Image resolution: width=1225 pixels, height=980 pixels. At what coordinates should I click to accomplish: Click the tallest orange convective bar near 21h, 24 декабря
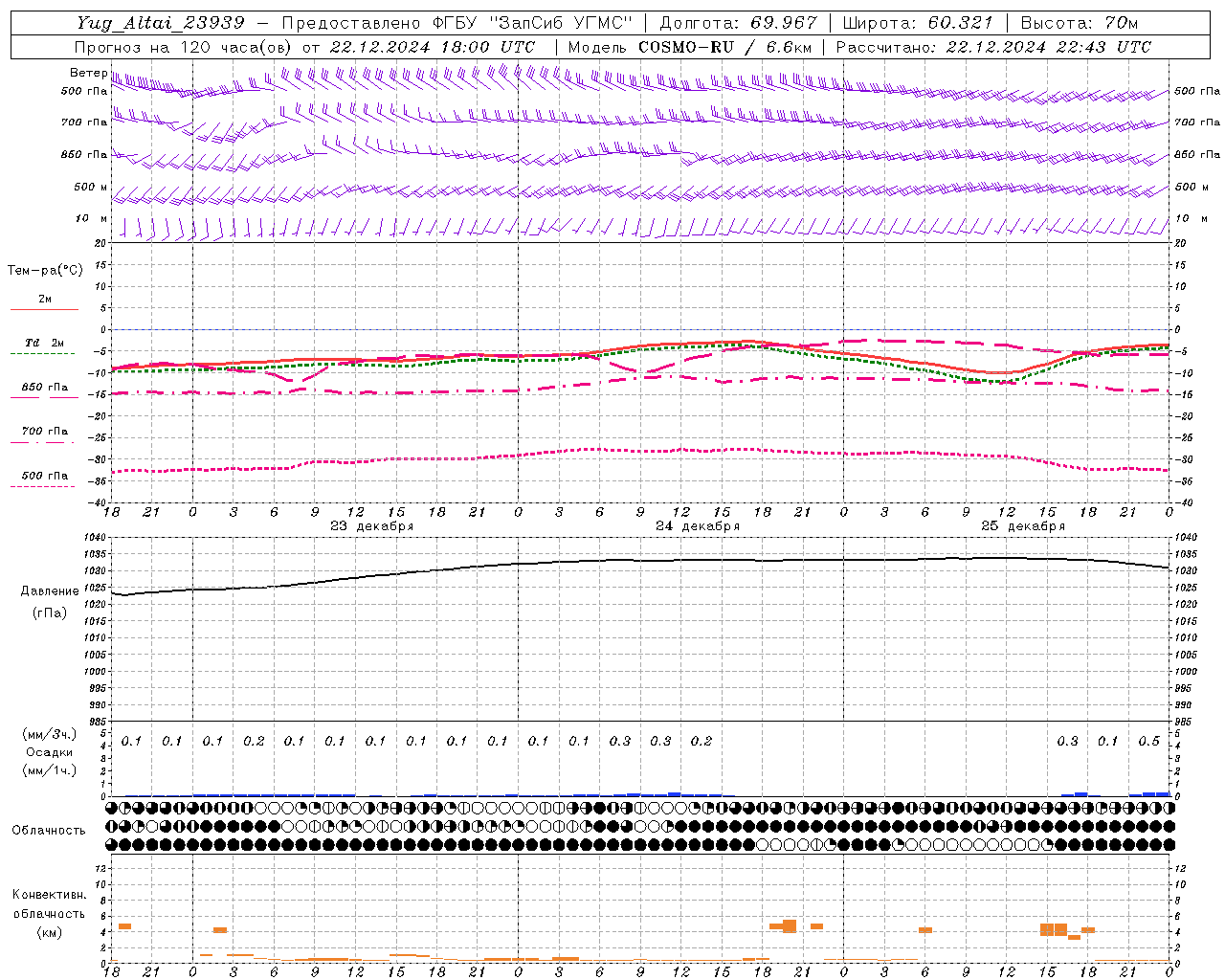[790, 926]
